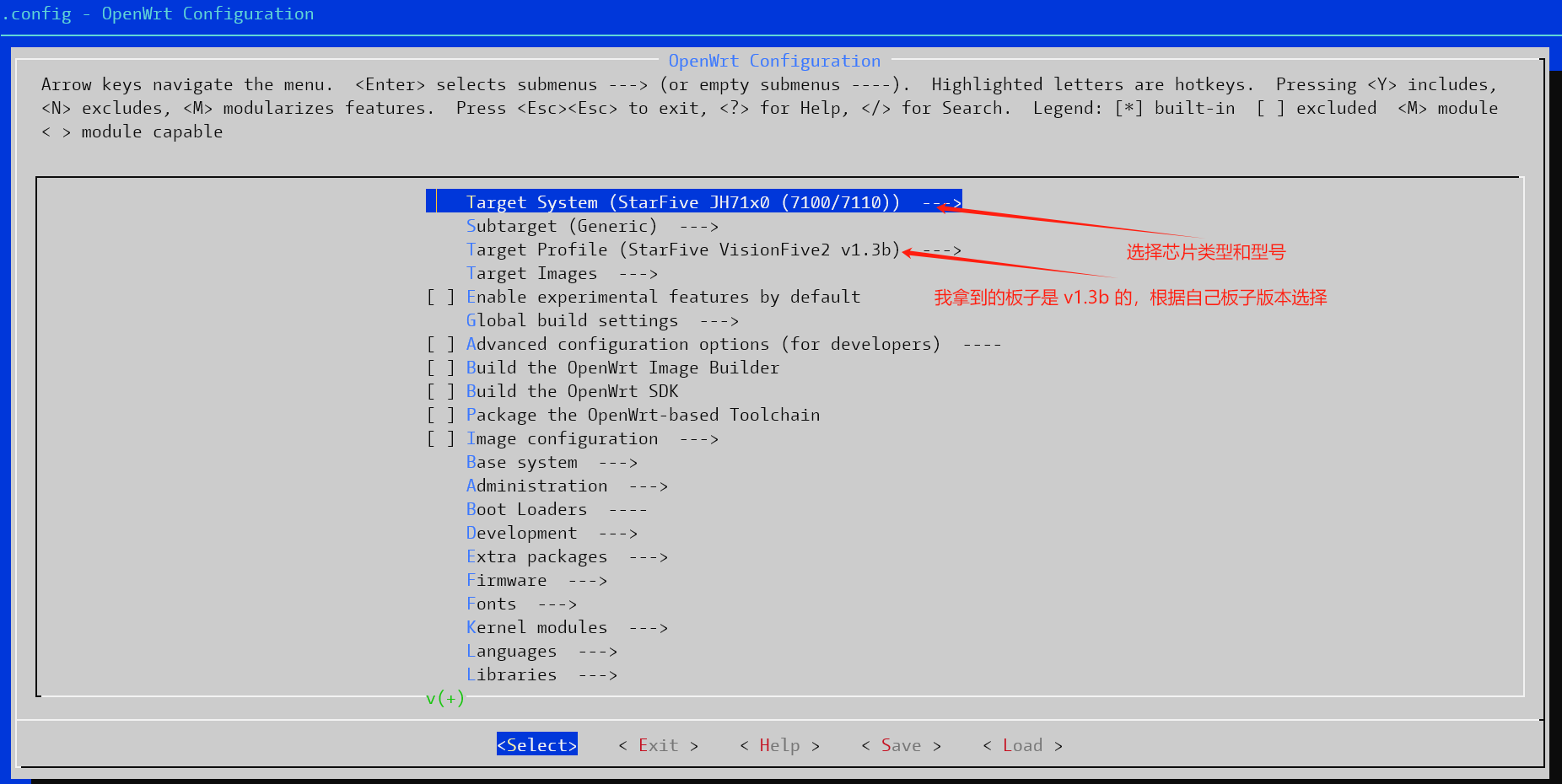Open Target Profile StarFive VisionFive2 entry
This screenshot has height=784, width=1562.
(x=683, y=250)
